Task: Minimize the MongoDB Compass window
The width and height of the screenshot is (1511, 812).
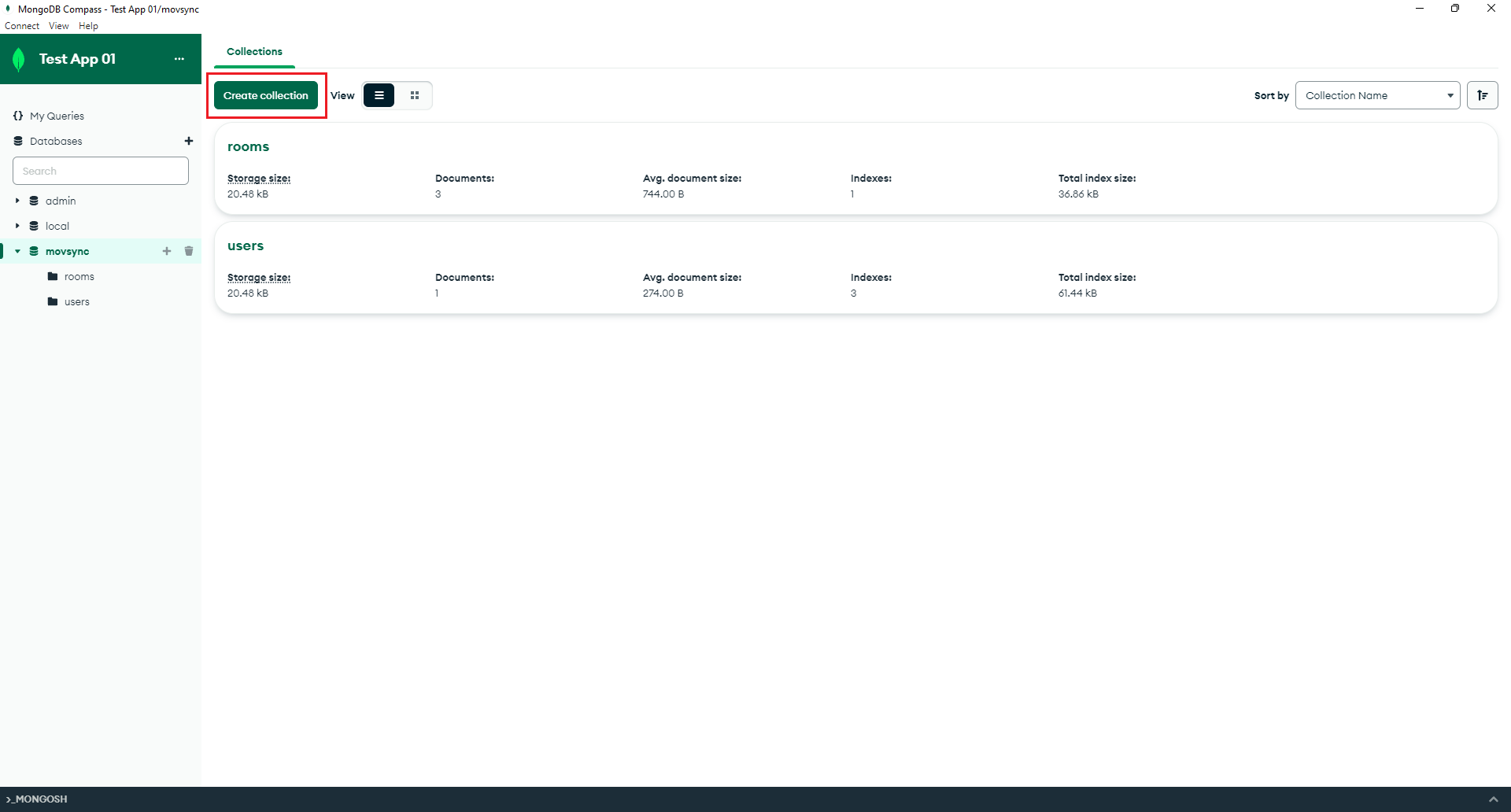Action: click(x=1420, y=9)
